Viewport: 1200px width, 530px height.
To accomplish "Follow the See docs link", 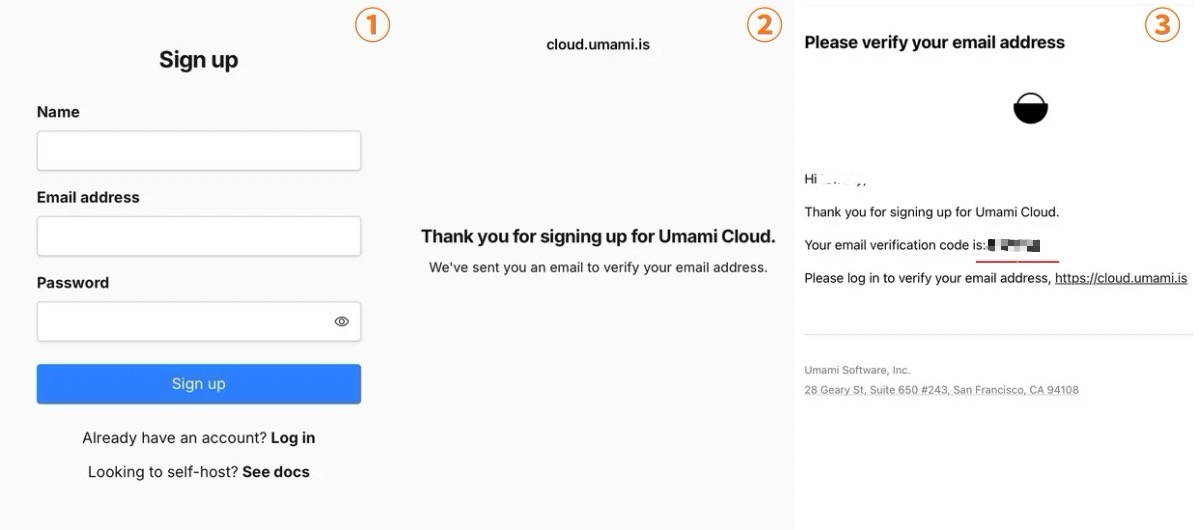I will click(x=276, y=471).
